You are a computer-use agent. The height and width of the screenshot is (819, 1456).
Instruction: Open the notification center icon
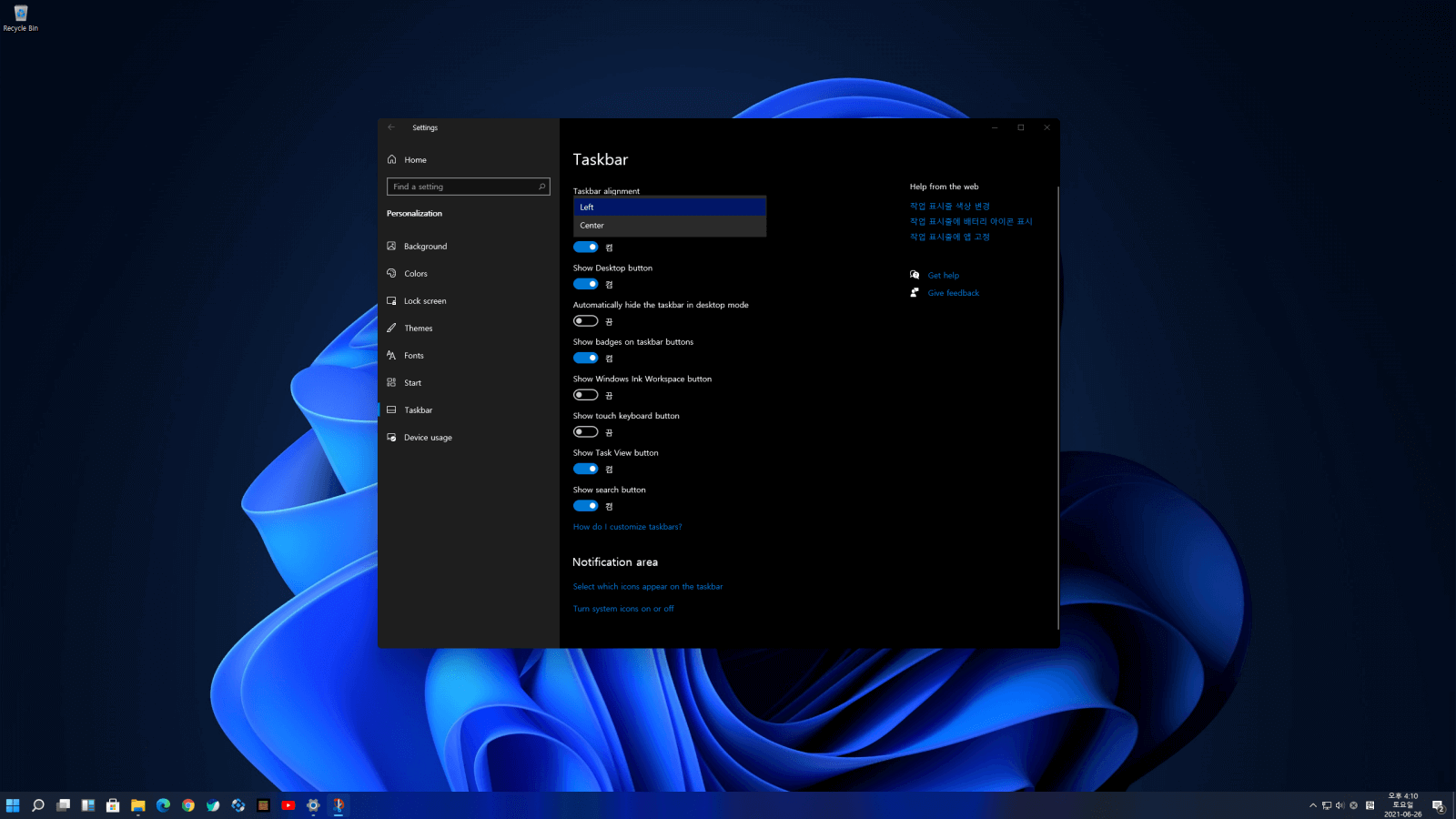point(1439,805)
